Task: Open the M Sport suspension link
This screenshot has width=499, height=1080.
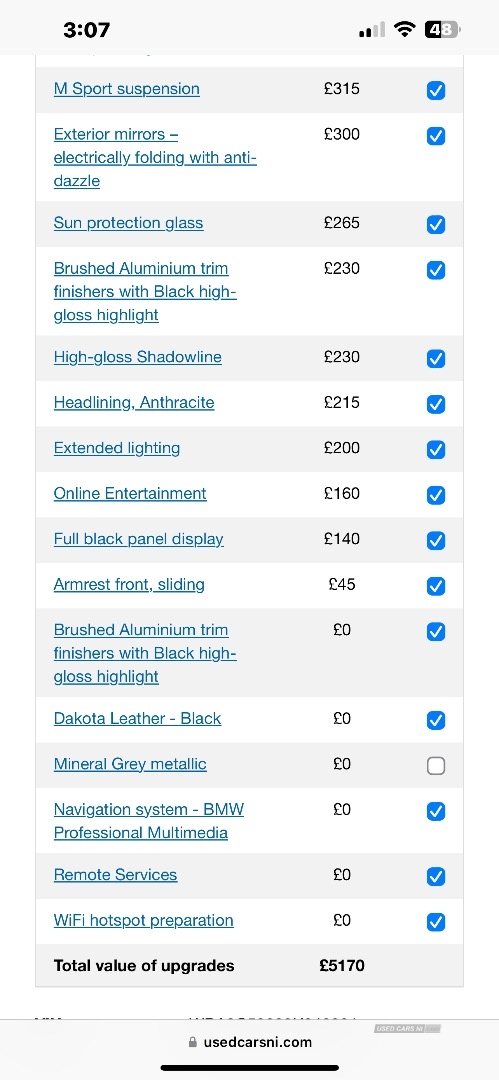Action: (x=127, y=89)
